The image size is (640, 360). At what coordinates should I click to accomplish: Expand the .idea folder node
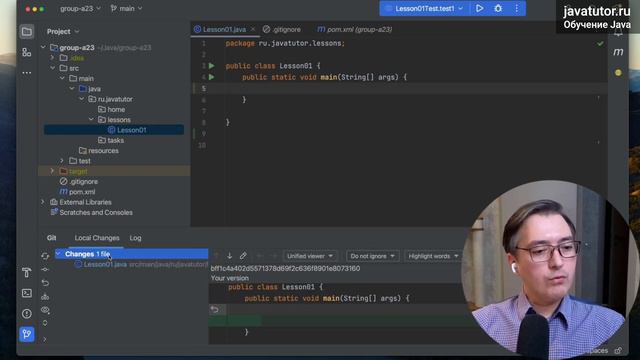pyautogui.click(x=53, y=58)
